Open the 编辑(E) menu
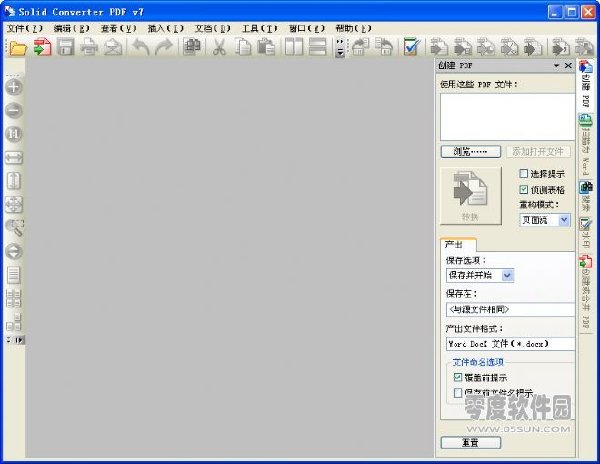Screen dimensions: 600x464 (72, 28)
